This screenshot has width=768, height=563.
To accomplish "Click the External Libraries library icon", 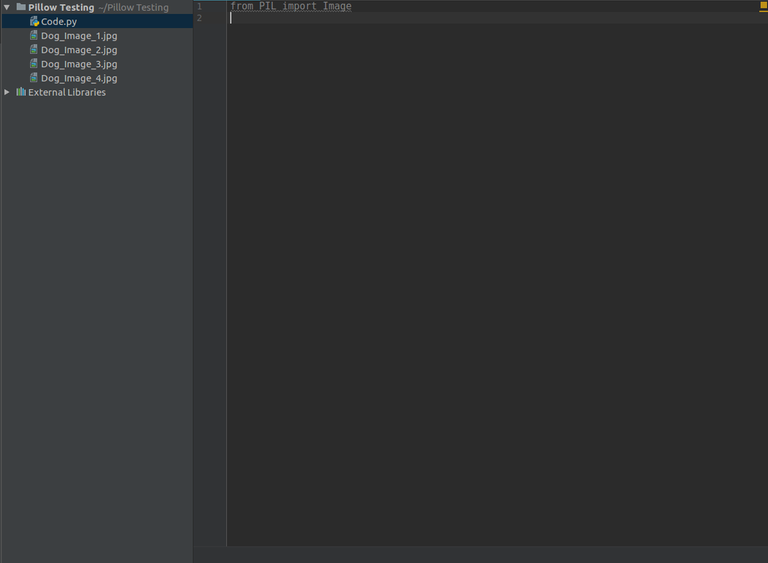I will (x=21, y=92).
